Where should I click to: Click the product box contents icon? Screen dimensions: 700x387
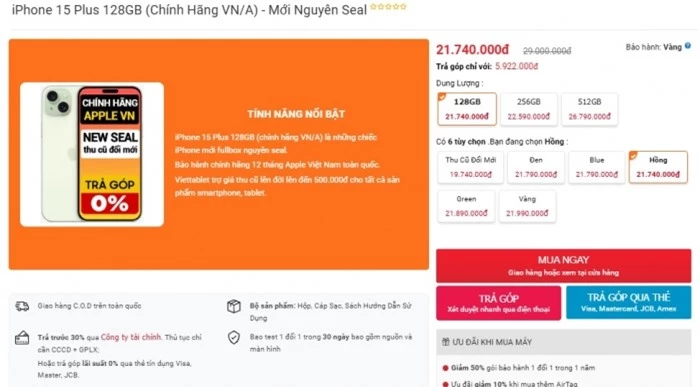(234, 306)
